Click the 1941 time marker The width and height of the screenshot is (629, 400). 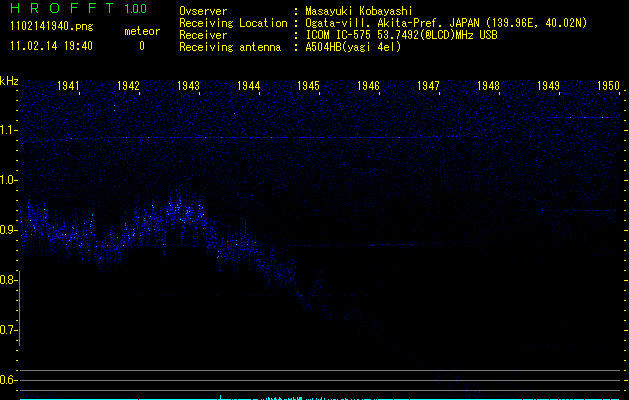[x=68, y=87]
